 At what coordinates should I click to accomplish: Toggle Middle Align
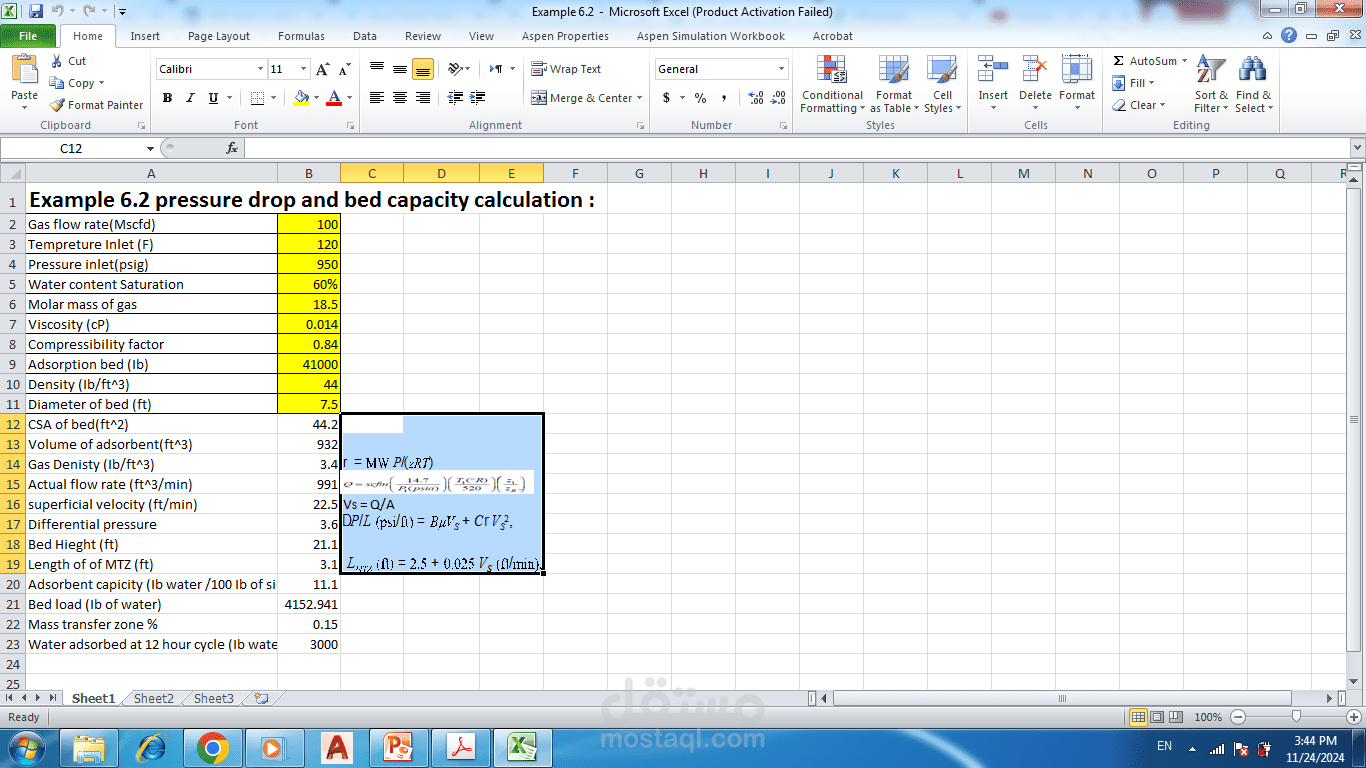(x=400, y=69)
